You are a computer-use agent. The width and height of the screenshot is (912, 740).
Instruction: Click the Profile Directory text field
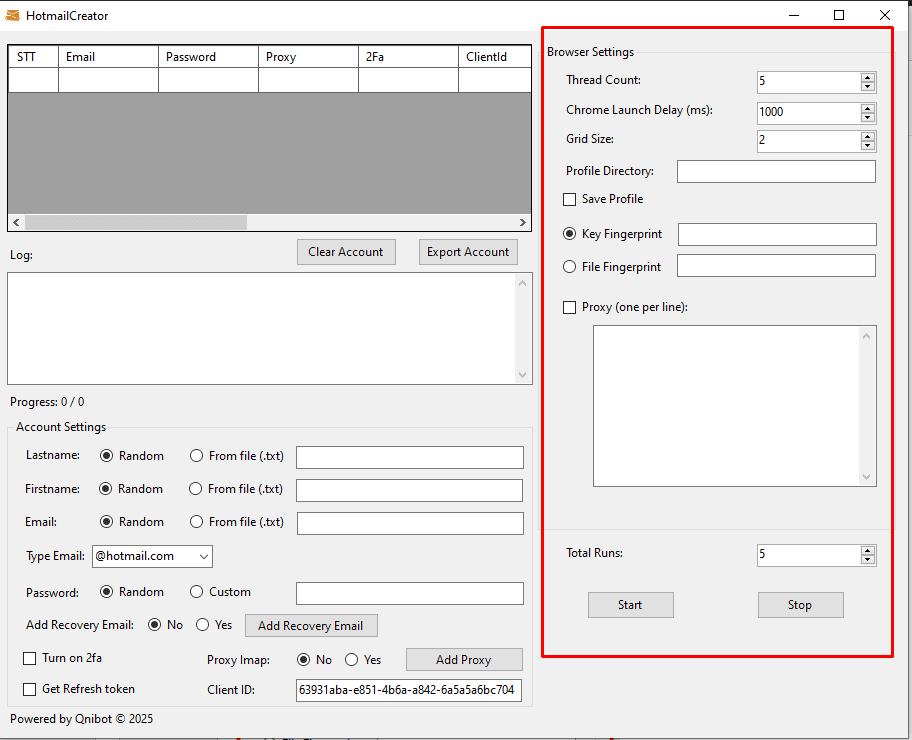click(776, 172)
